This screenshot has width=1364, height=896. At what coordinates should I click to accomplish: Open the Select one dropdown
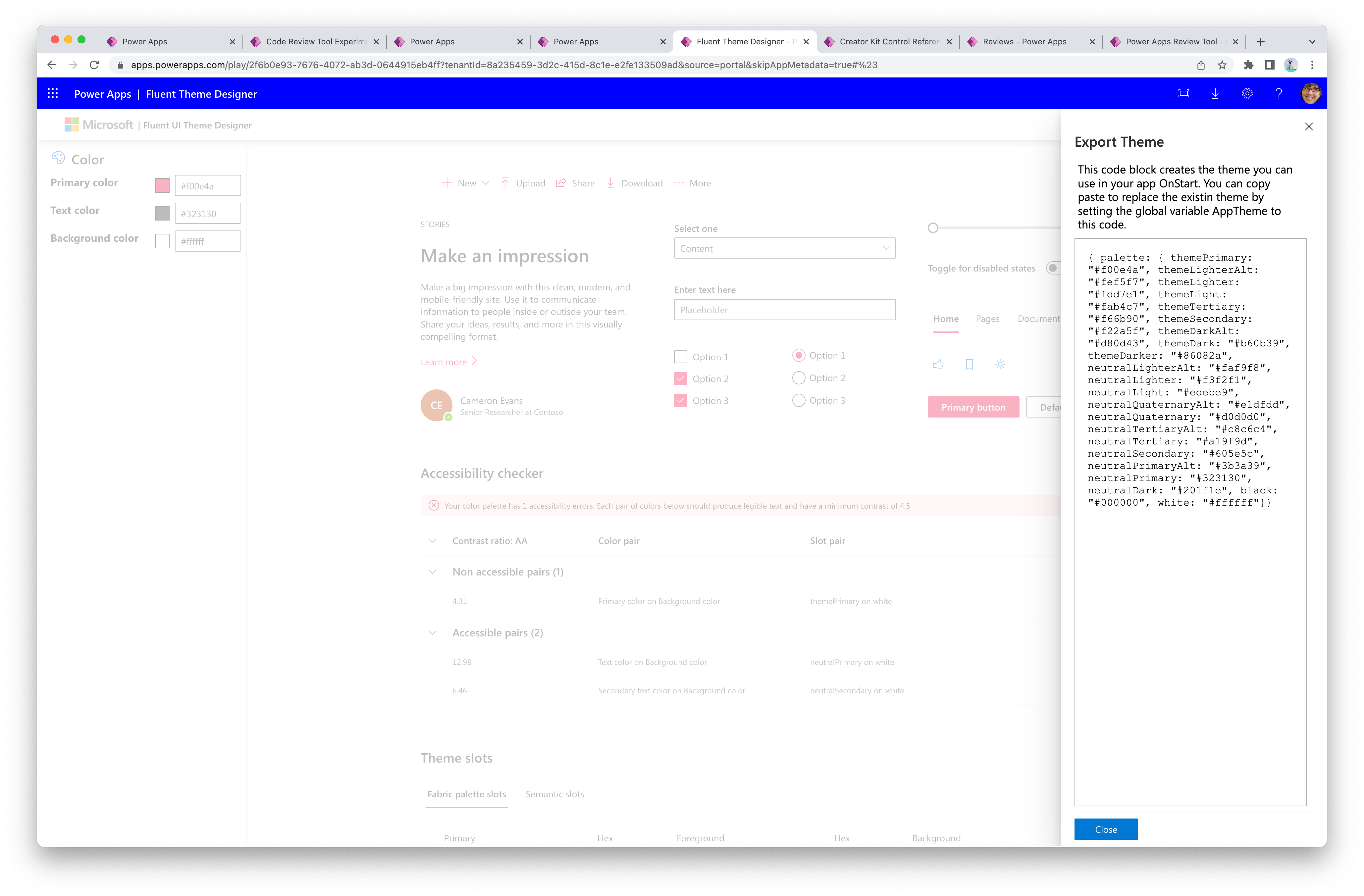tap(783, 248)
